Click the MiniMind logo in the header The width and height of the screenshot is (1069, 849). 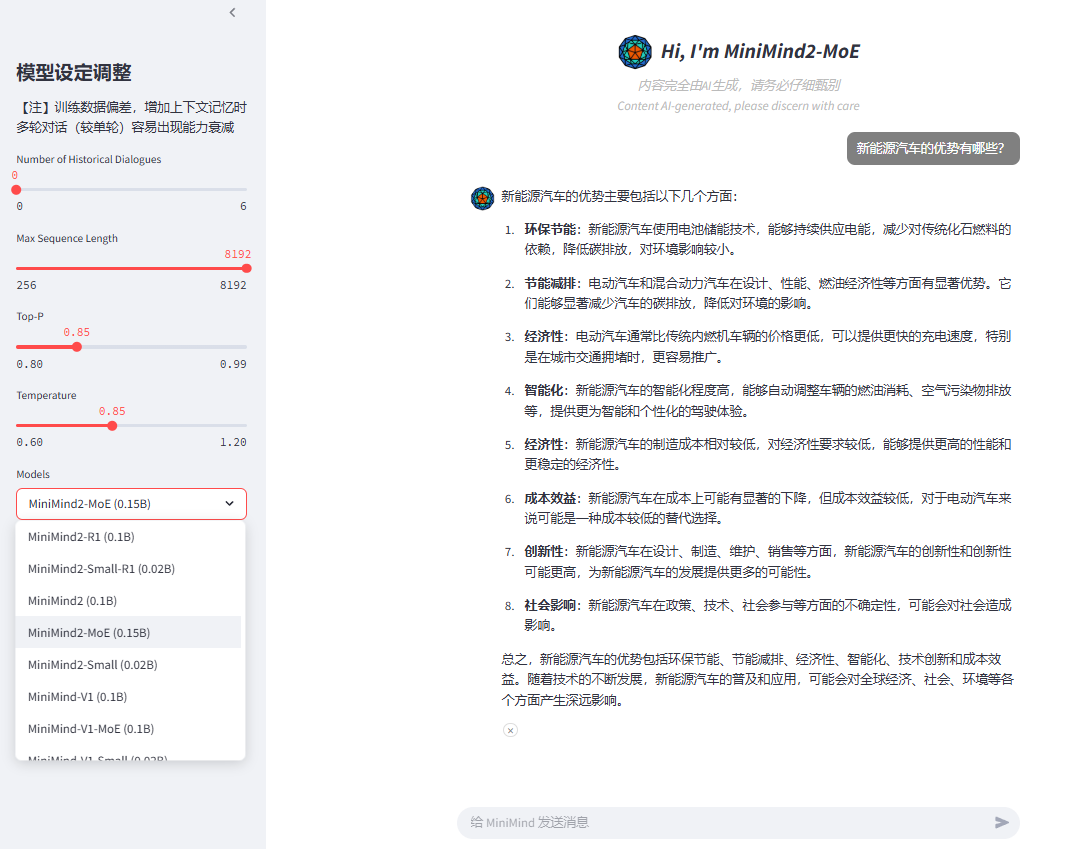(635, 52)
